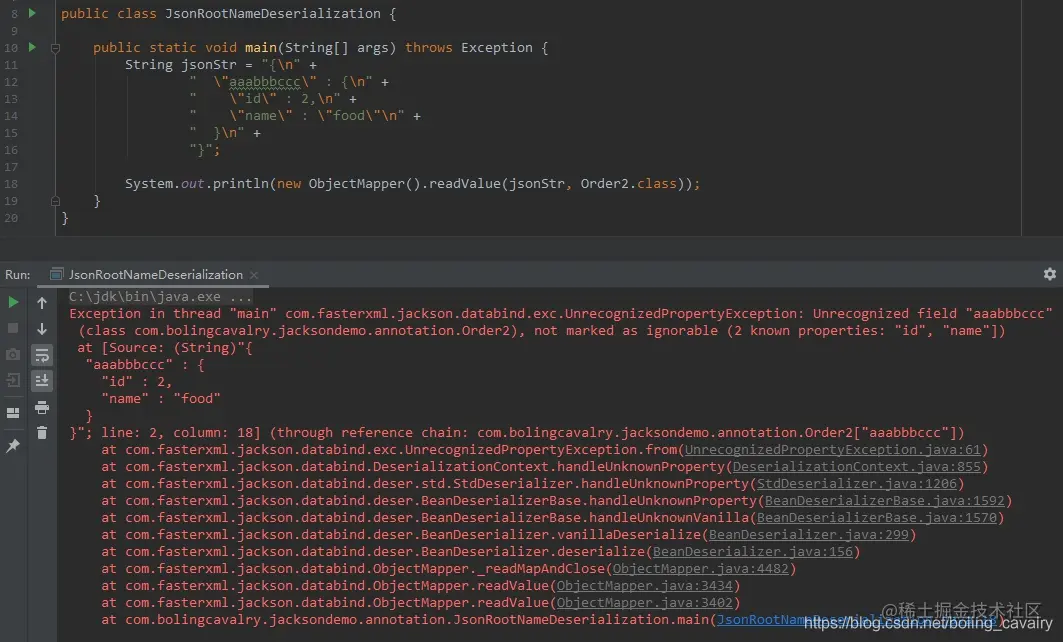The height and width of the screenshot is (642, 1063).
Task: Click the Exit icon in the Run toolbar
Action: click(13, 380)
